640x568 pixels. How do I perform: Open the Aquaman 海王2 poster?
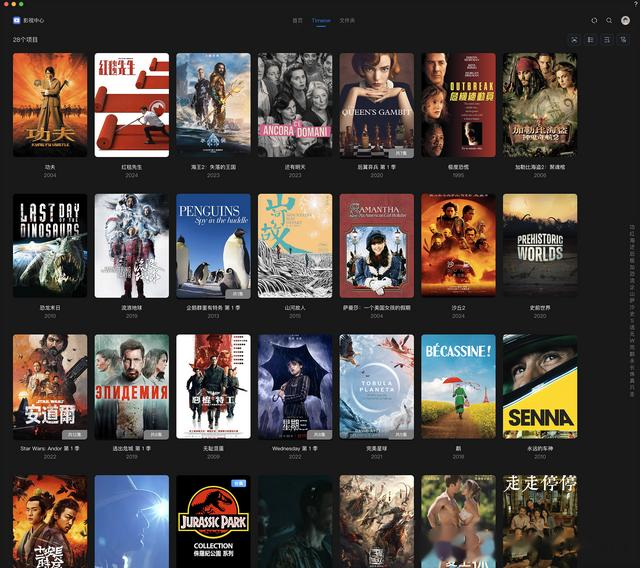coord(213,105)
